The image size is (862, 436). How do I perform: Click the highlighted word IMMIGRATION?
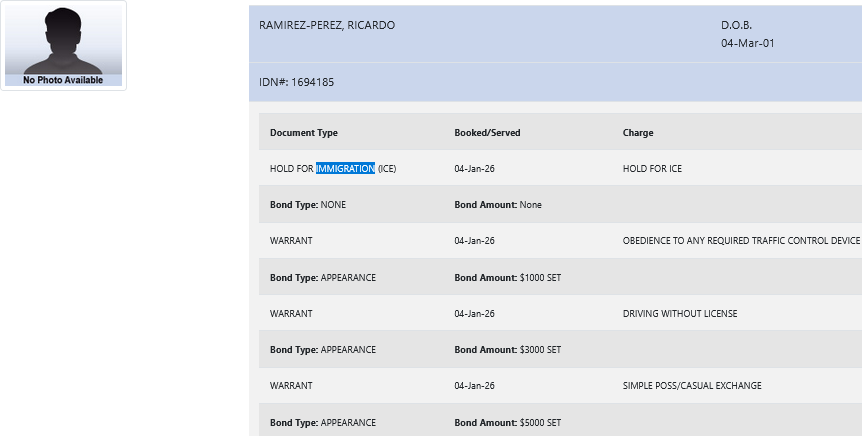pos(345,169)
